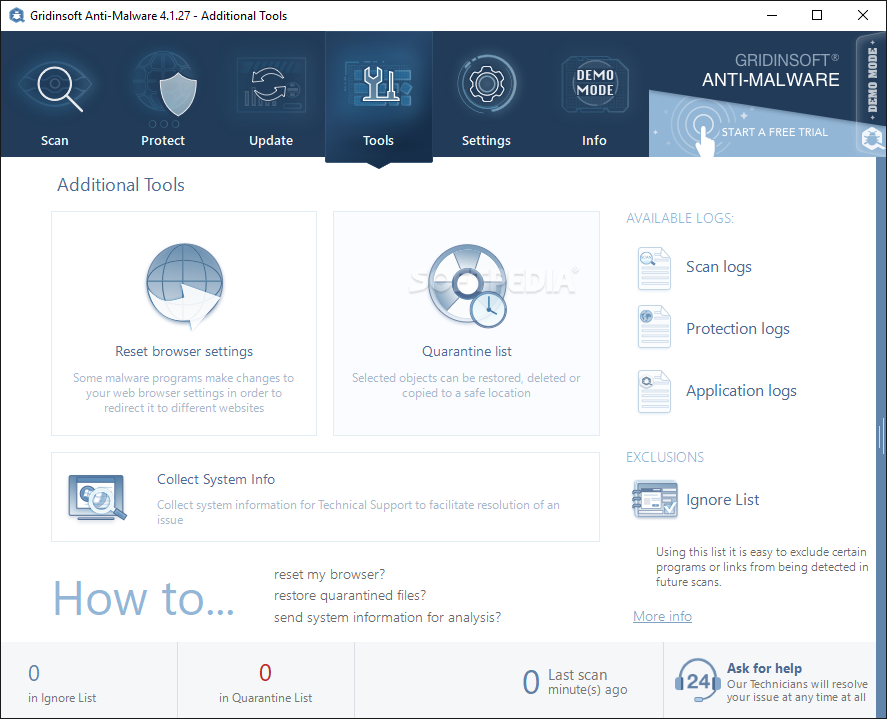887x719 pixels.
Task: Open Reset browser settings title
Action: (x=184, y=351)
